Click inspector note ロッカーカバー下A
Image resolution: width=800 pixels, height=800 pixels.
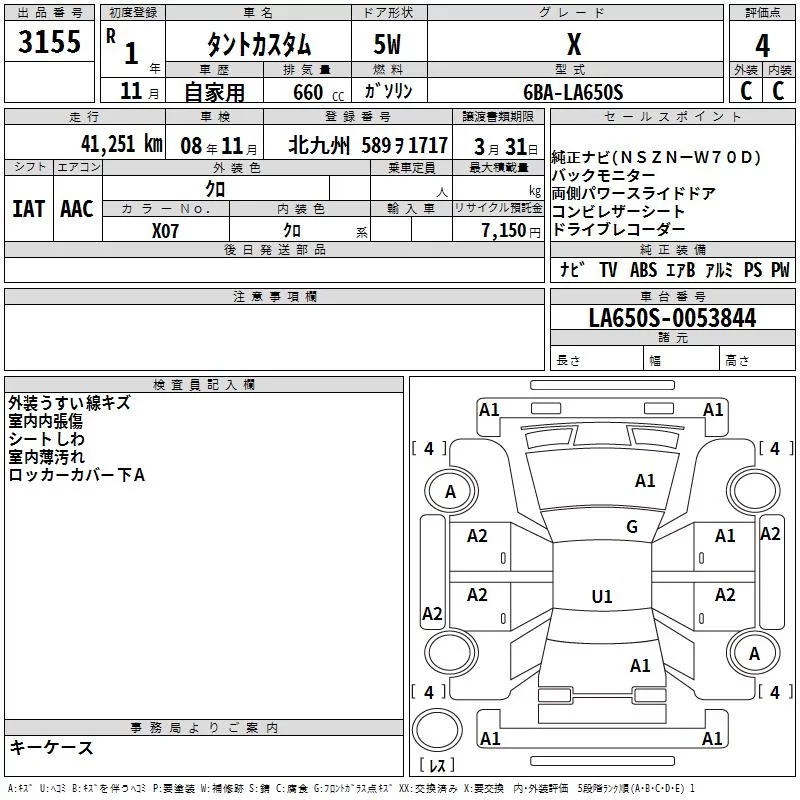point(77,474)
